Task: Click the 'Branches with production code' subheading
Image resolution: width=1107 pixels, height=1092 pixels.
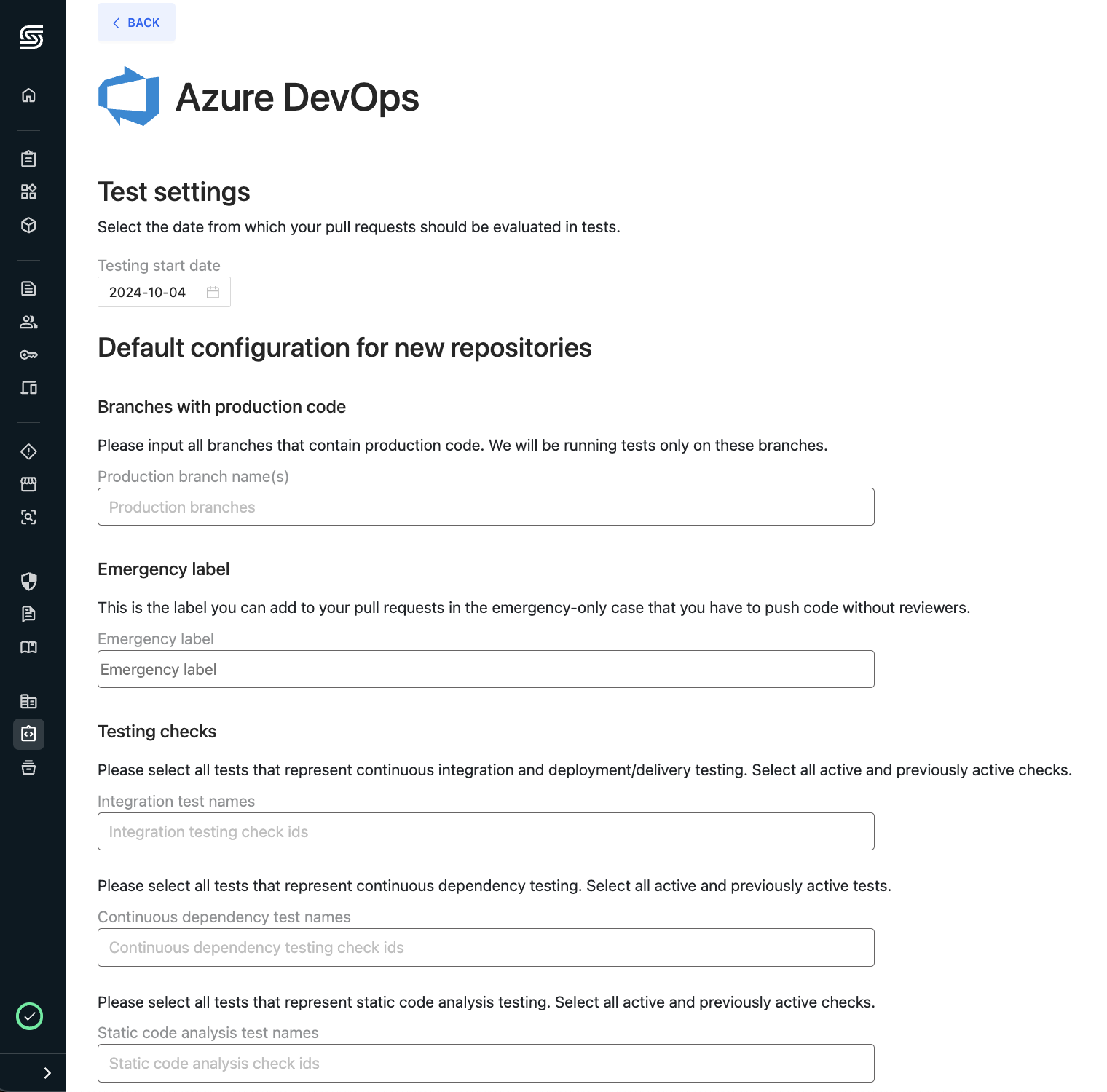Action: 221,407
